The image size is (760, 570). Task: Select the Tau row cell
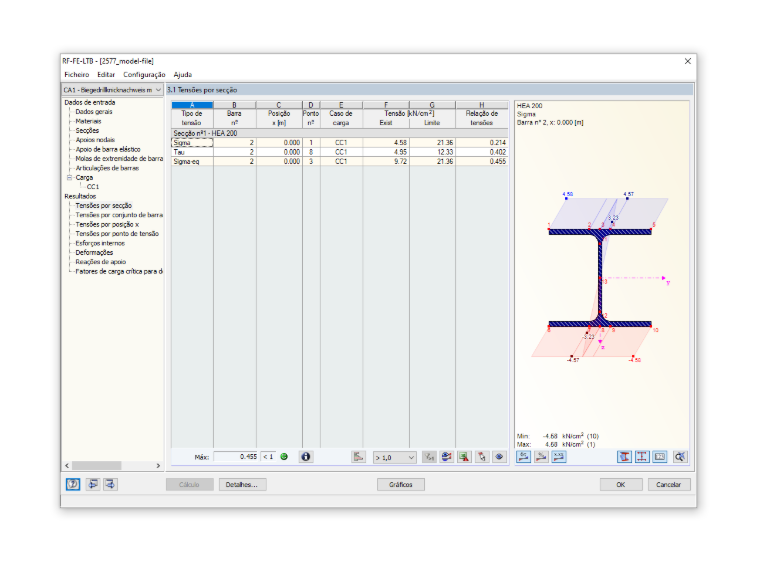[192, 152]
